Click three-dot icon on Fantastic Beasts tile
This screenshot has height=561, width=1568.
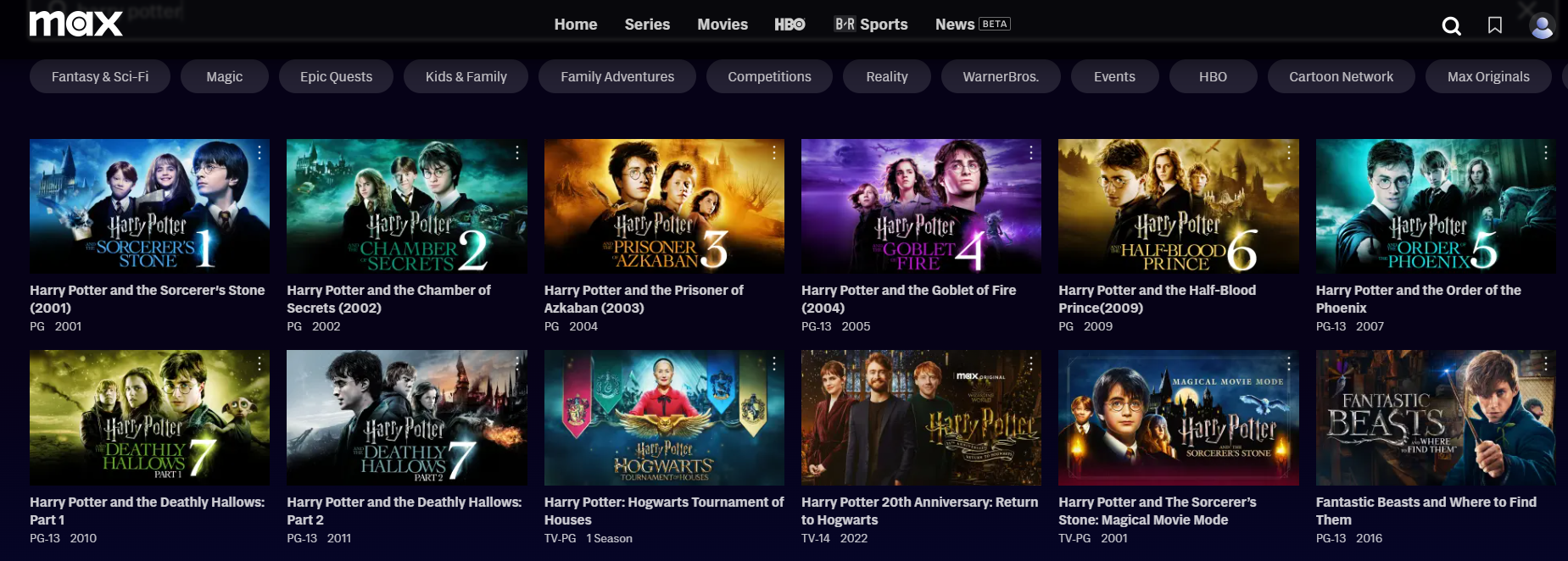click(x=1545, y=364)
